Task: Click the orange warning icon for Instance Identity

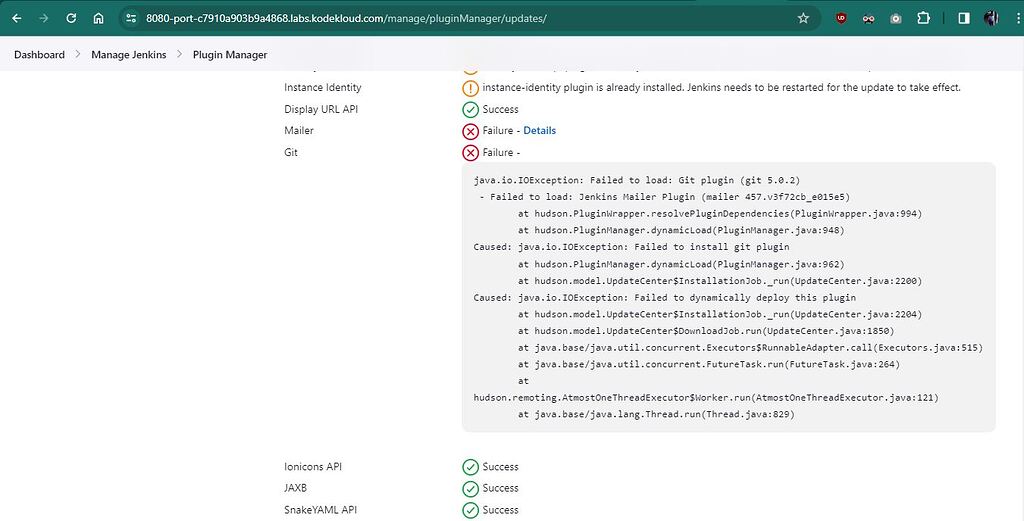Action: tap(470, 88)
